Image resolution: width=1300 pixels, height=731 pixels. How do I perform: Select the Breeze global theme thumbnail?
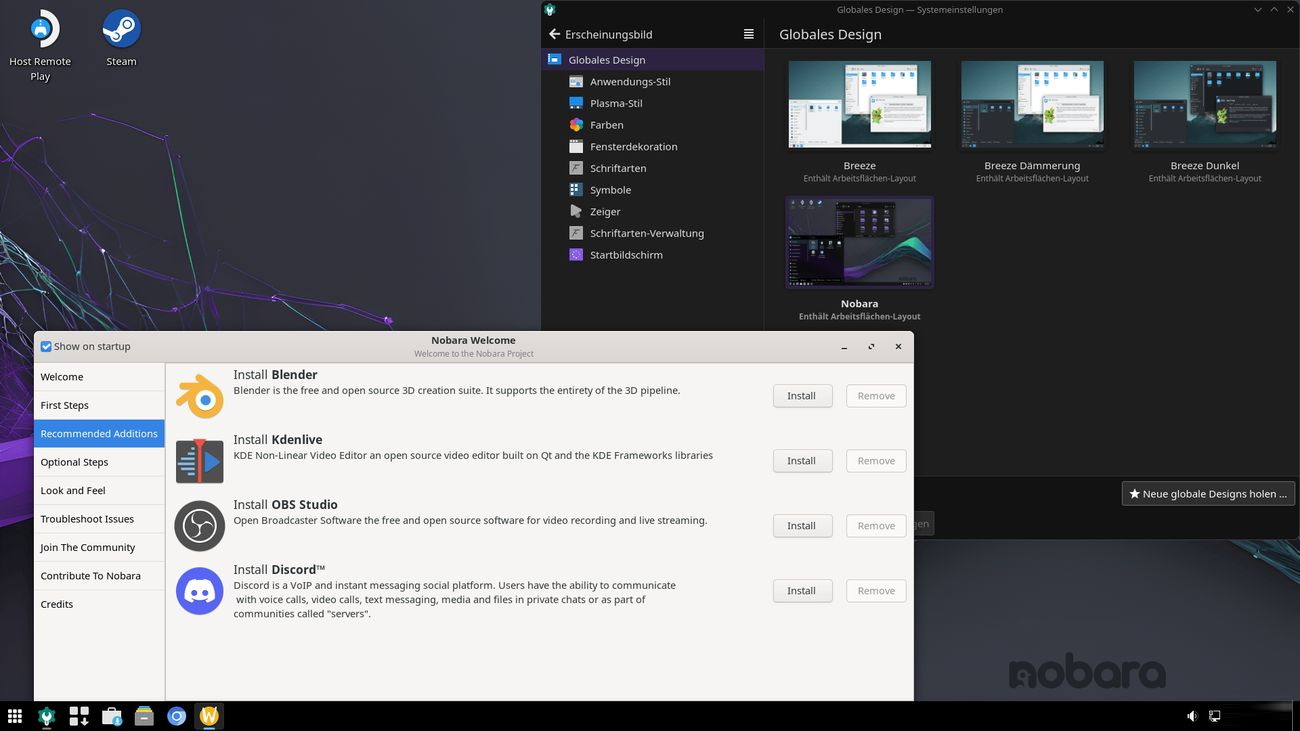click(x=860, y=105)
